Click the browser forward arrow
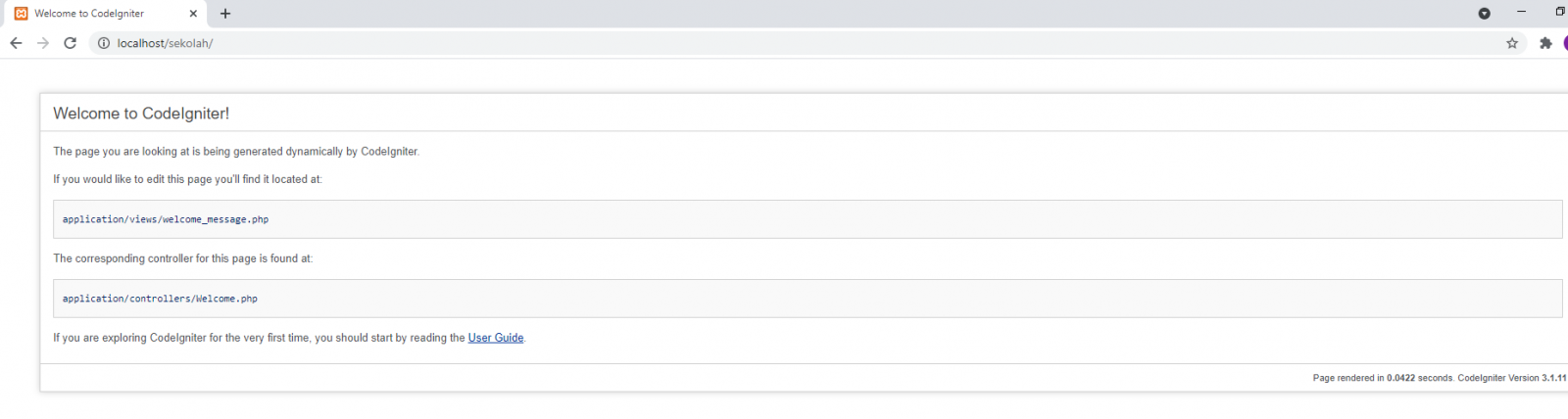This screenshot has width=1568, height=419. 43,43
